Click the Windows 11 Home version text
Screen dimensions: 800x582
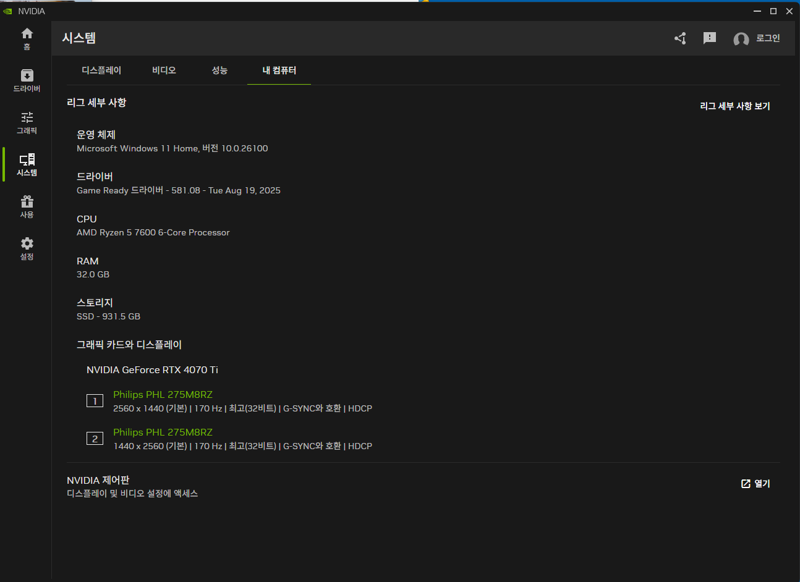point(172,148)
